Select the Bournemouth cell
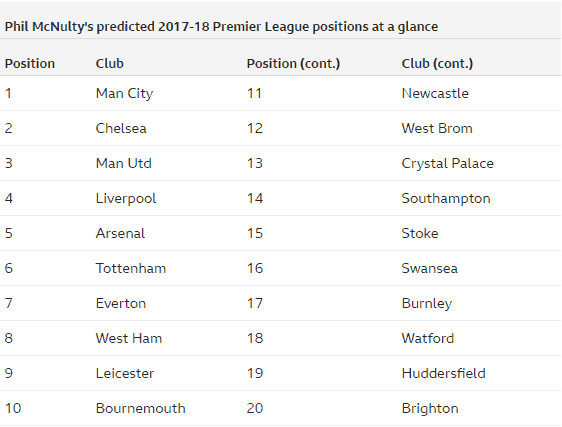 (140, 408)
